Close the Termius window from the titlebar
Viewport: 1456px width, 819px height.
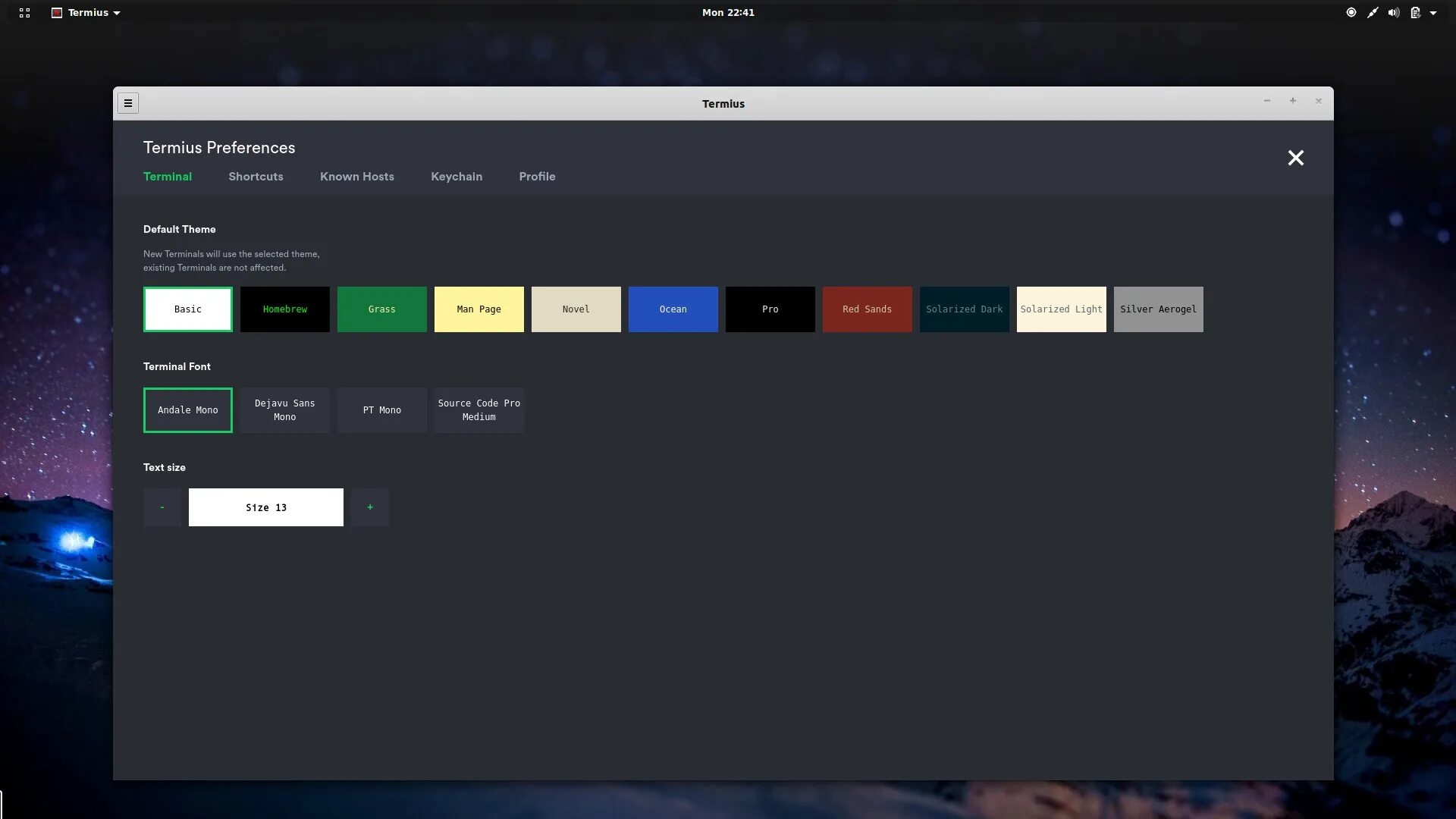[x=1319, y=101]
